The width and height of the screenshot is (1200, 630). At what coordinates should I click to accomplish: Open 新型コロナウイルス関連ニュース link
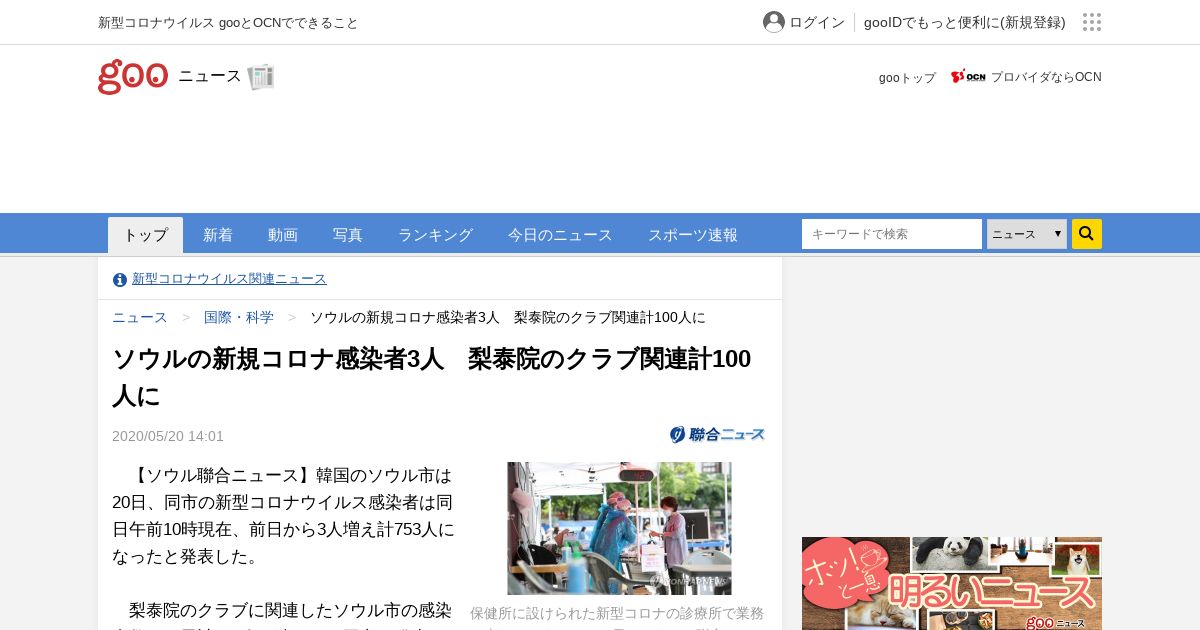pos(229,279)
